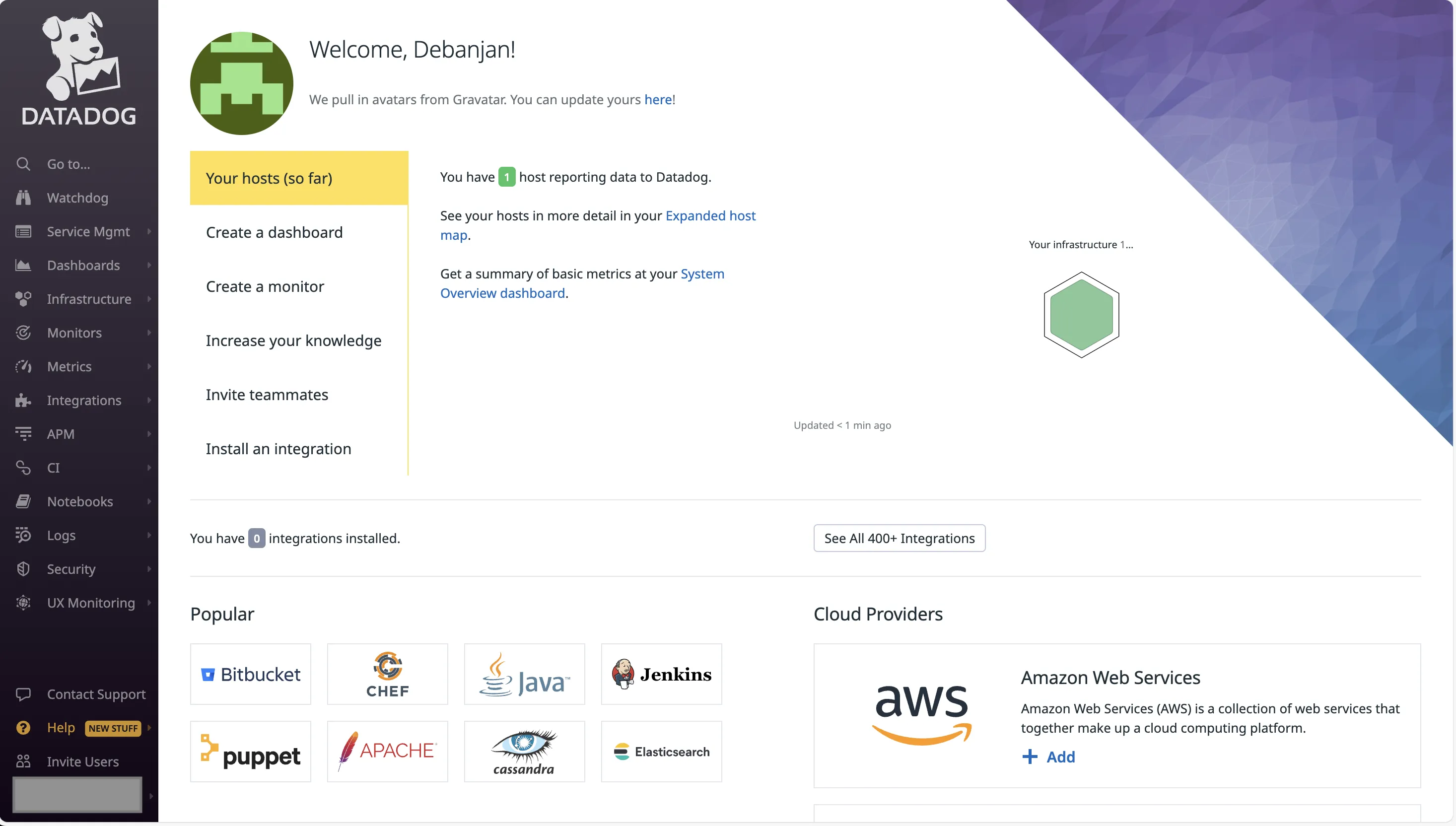The image size is (1456, 826).
Task: Click the Watchdog icon in sidebar
Action: 24,197
